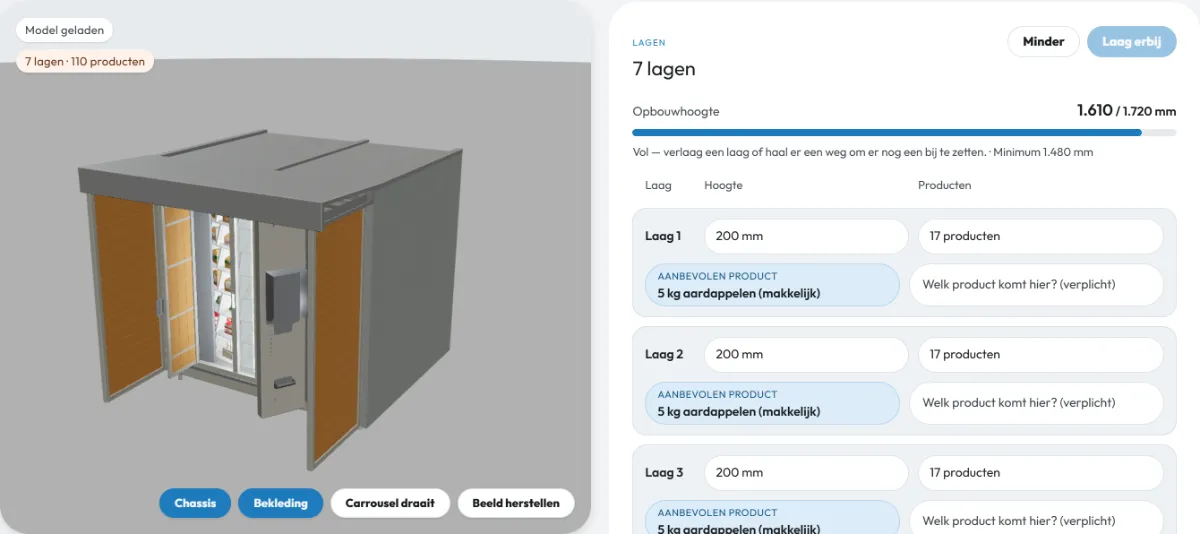Click the Laag 1 row label
The height and width of the screenshot is (534, 1200).
pos(663,236)
